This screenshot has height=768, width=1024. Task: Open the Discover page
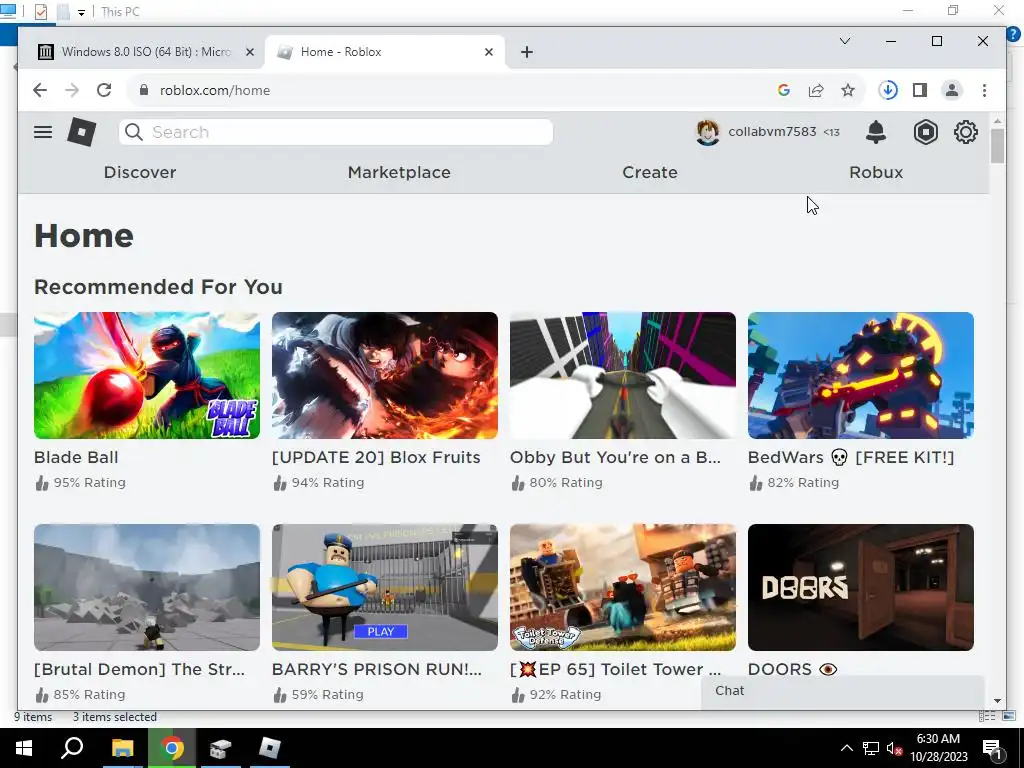(140, 172)
